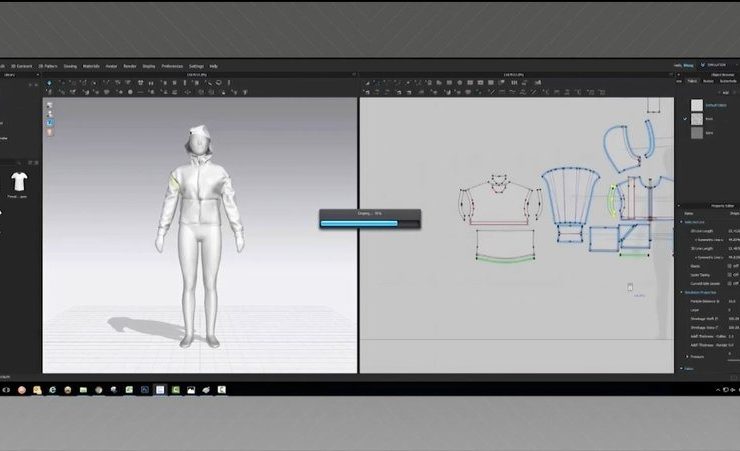Click the orange bottom icon in the 3D viewport's vertical toolbar
Image resolution: width=740 pixels, height=451 pixels.
pos(49,131)
